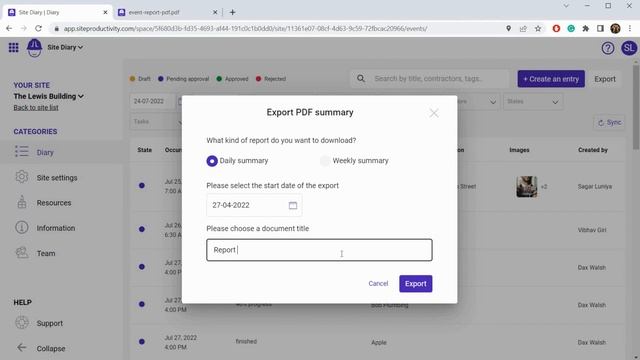
Task: Focus the search by title field
Action: (429, 78)
